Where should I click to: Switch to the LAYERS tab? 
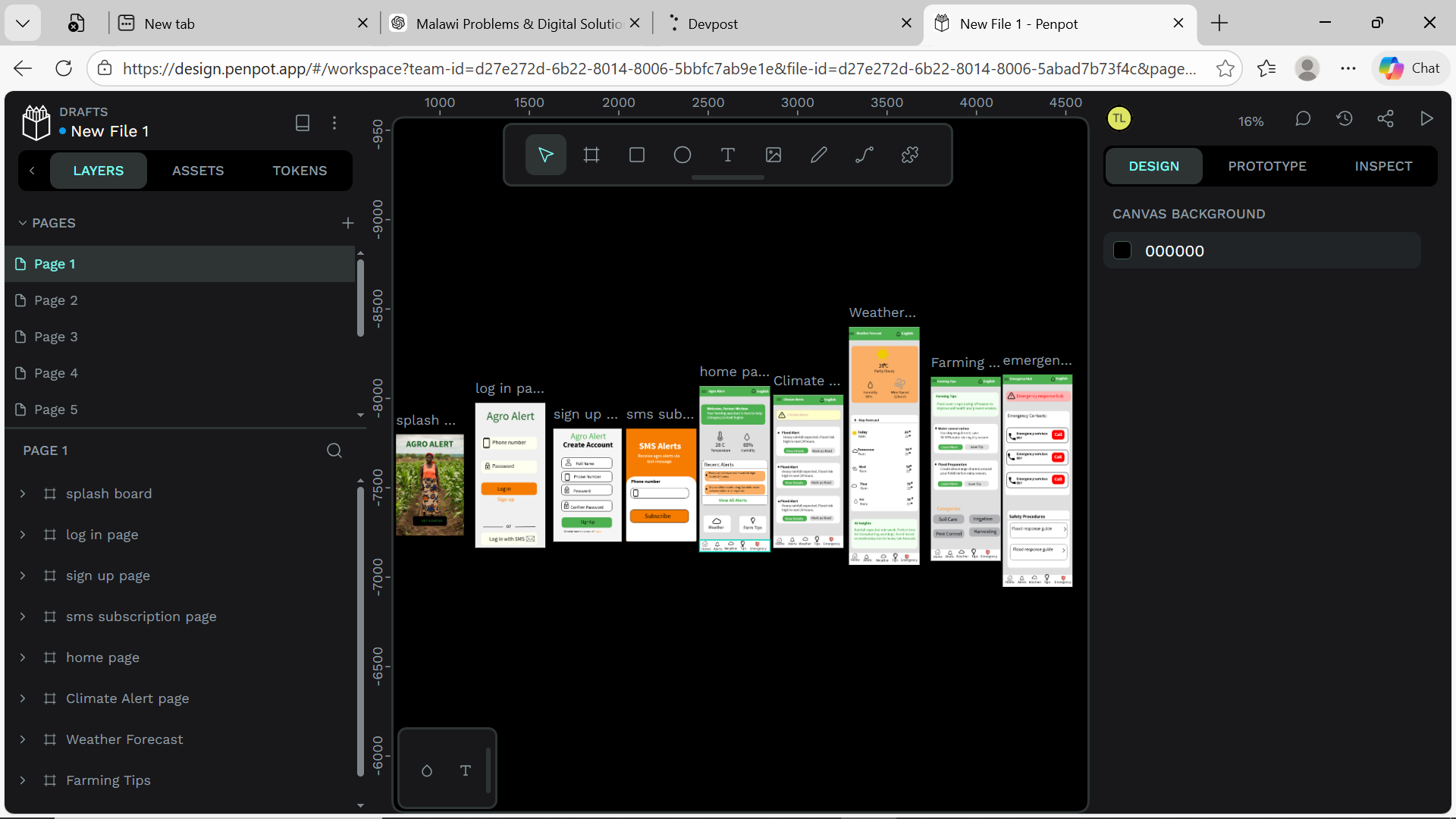click(99, 171)
